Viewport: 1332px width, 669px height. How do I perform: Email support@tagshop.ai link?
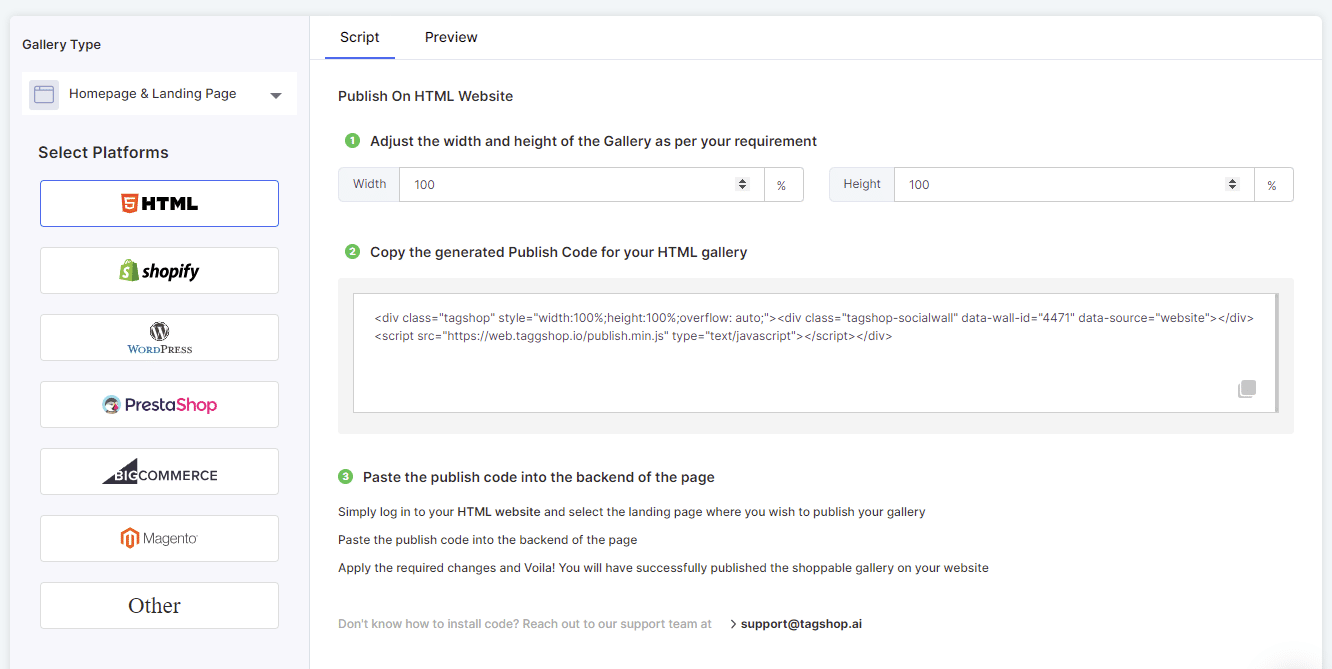(801, 624)
